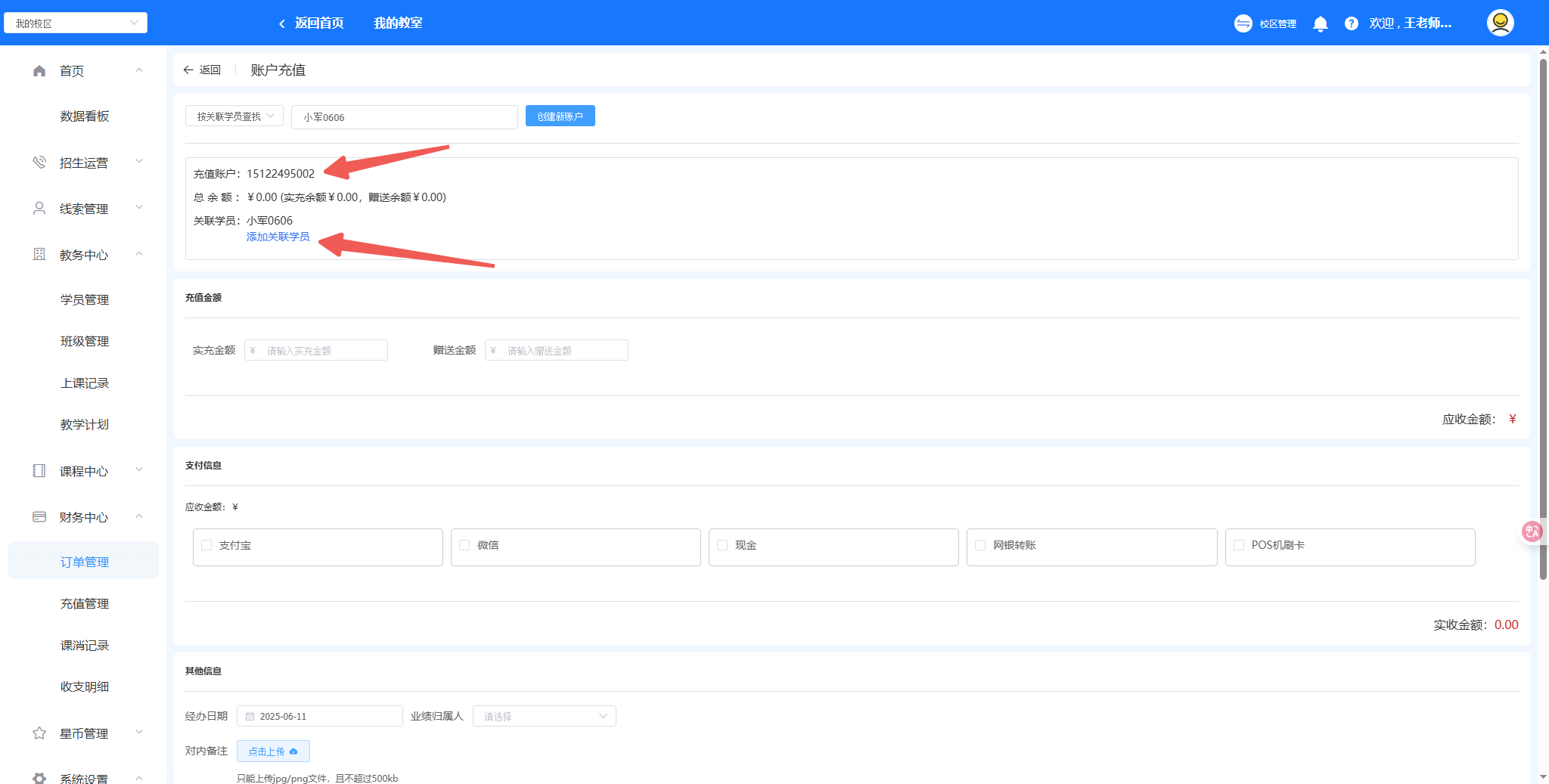The width and height of the screenshot is (1549, 784).
Task: Click the 点击上传 upload button
Action: coord(273,751)
